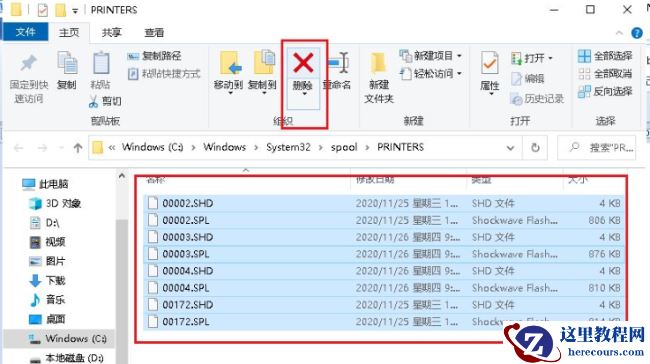
Task: Collapse the ribbon with the chevron
Action: pos(619,33)
